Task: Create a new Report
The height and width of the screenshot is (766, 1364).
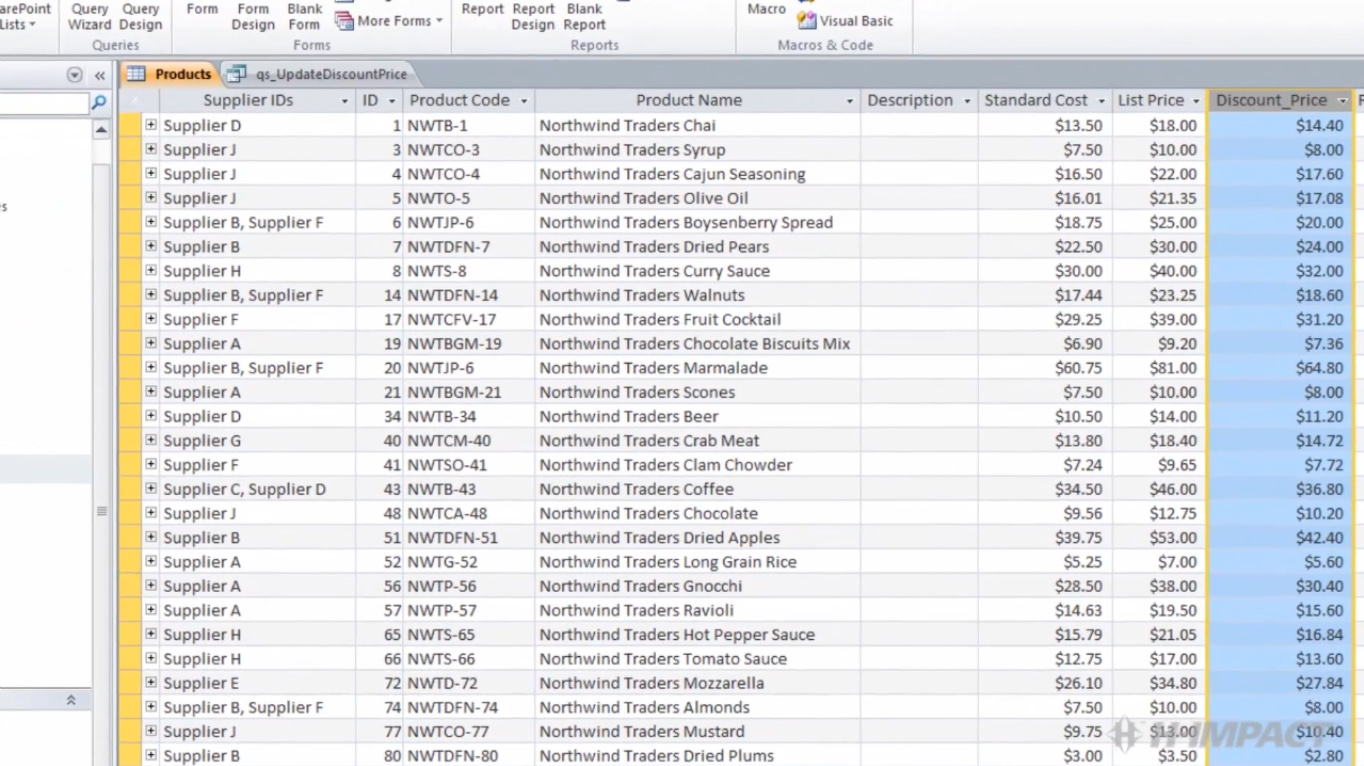Action: [482, 10]
